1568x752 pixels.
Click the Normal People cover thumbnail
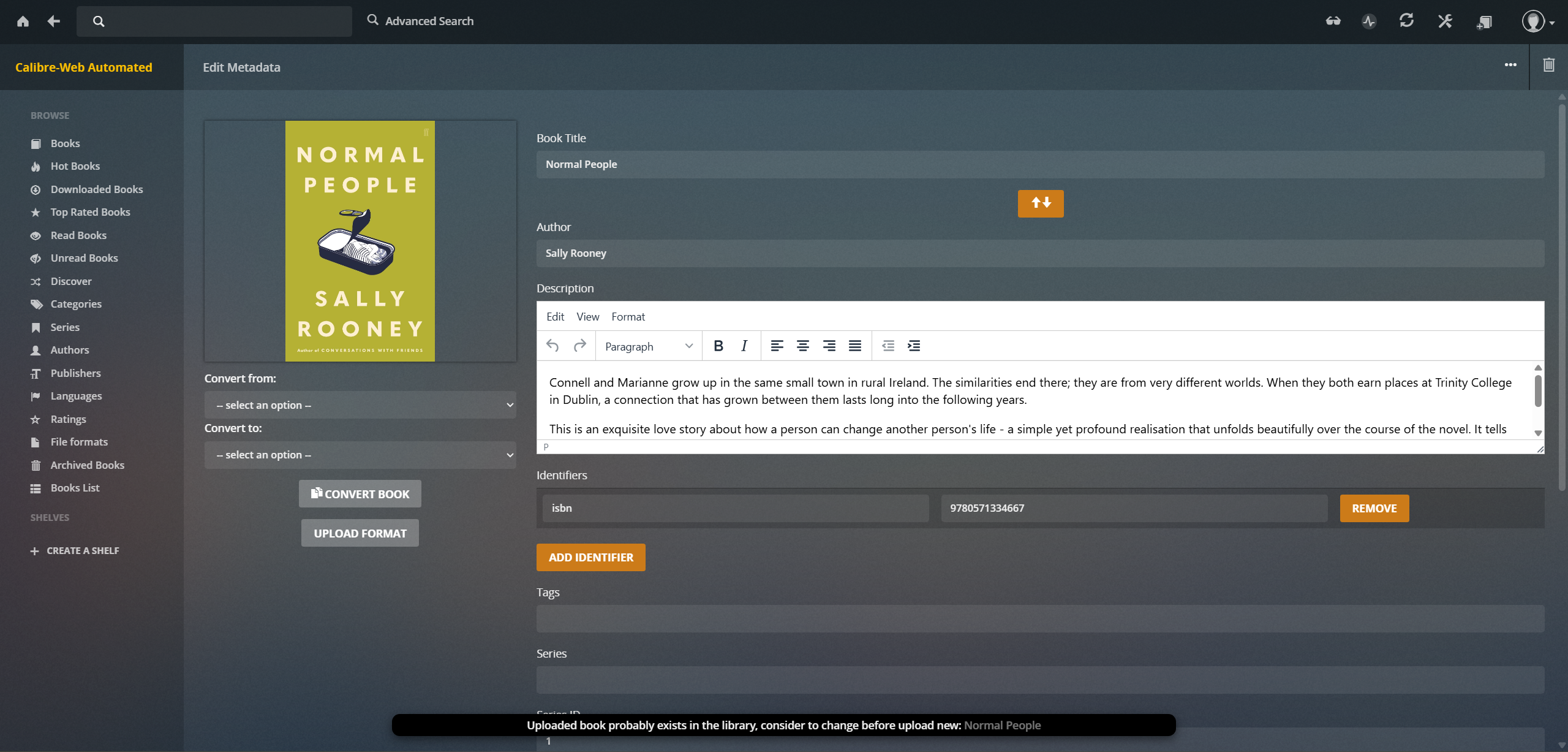360,241
